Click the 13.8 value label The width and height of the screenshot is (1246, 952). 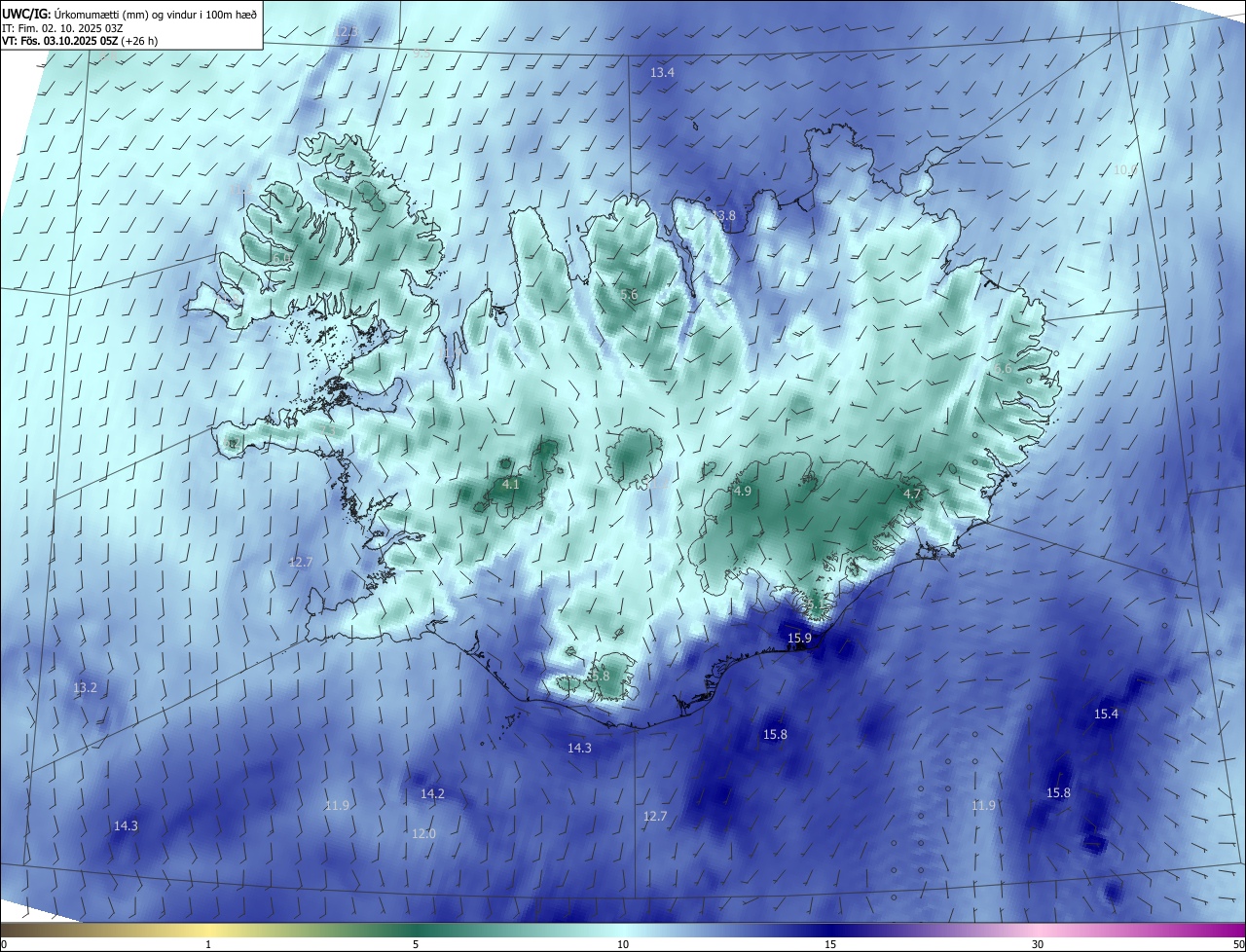coord(723,215)
